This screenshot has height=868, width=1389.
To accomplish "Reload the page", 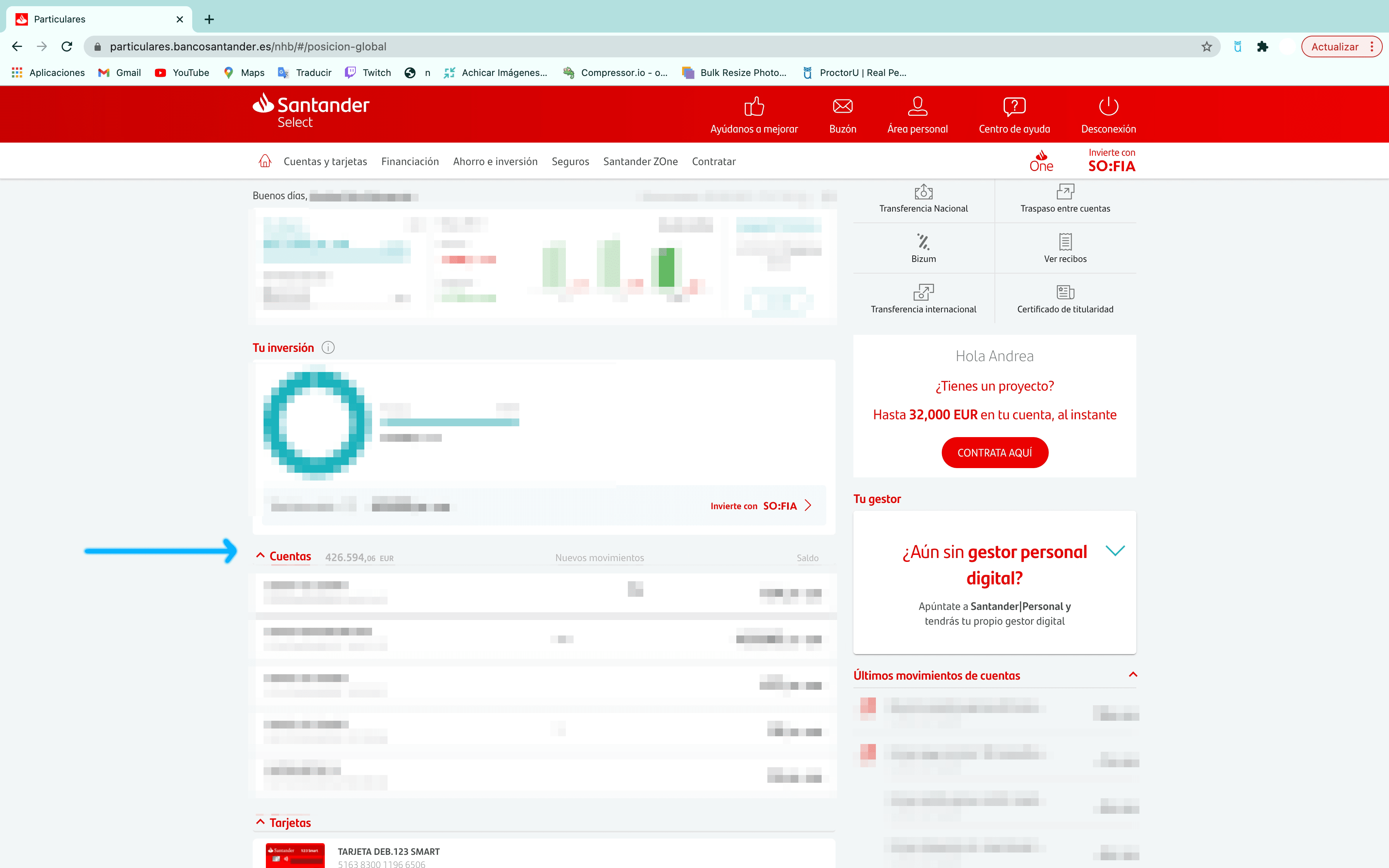I will click(67, 46).
